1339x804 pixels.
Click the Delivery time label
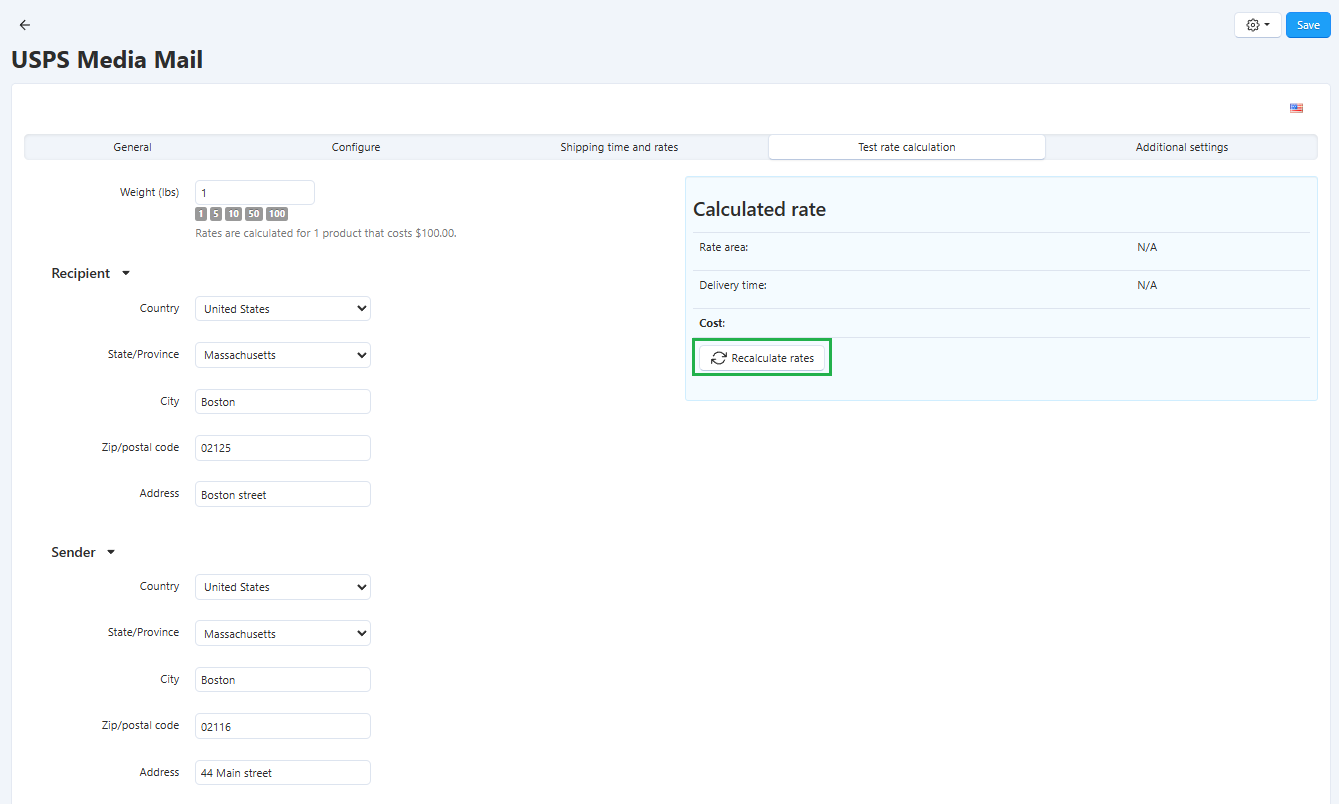(733, 285)
